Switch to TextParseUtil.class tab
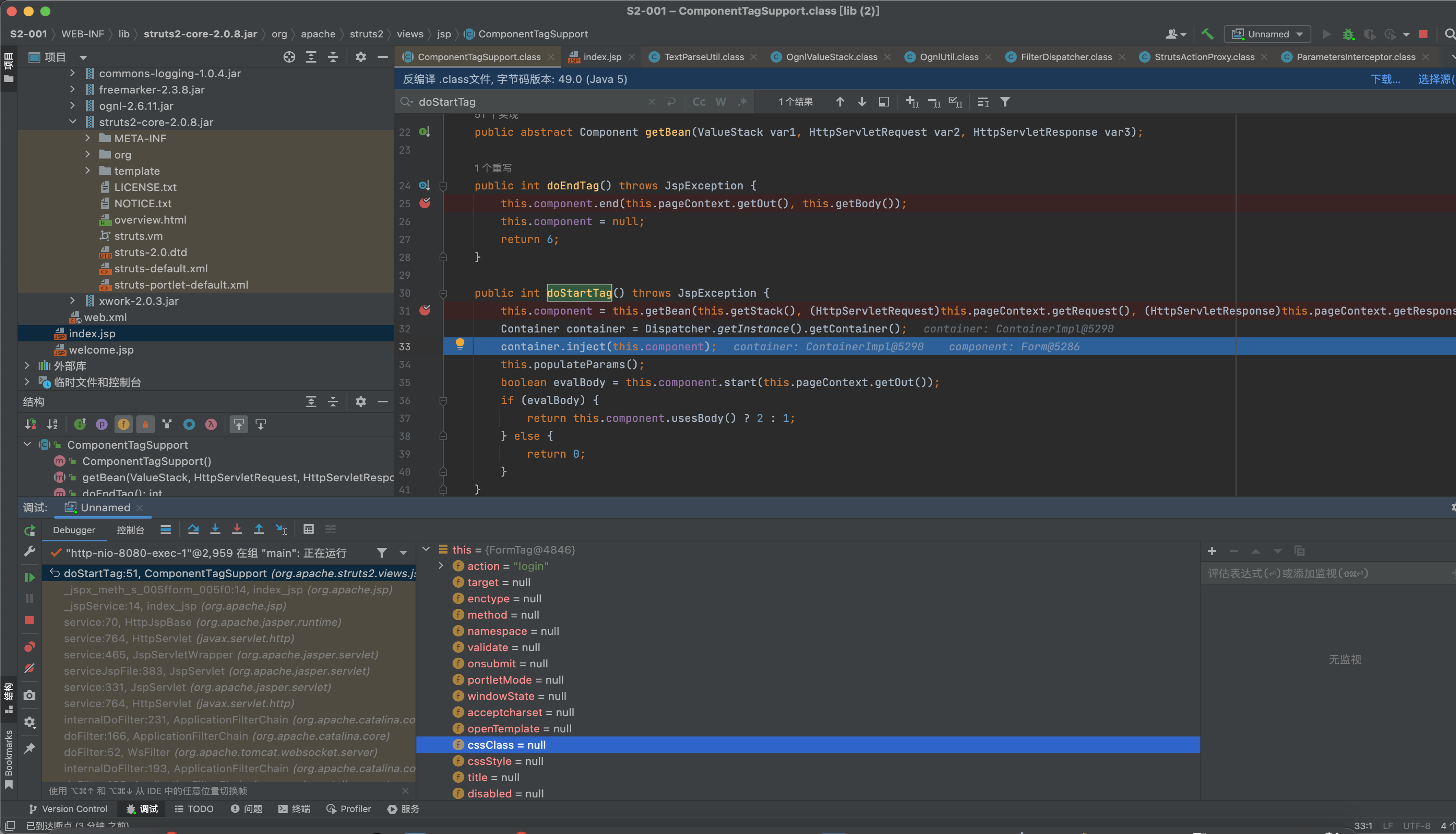Viewport: 1456px width, 834px height. pyautogui.click(x=704, y=57)
